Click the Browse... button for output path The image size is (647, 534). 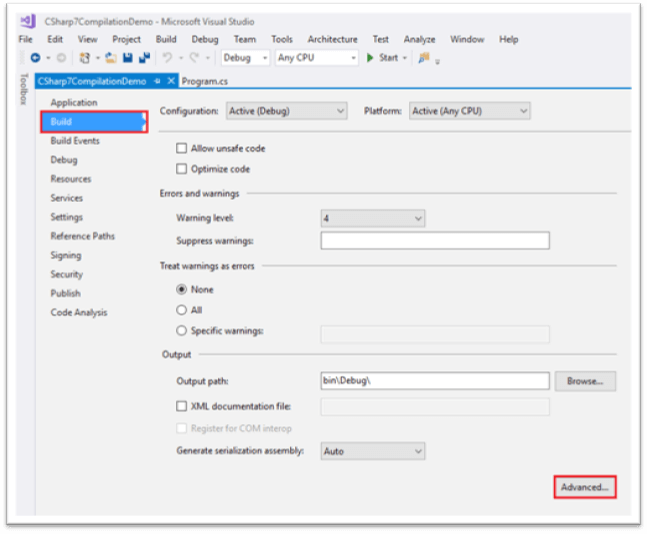(x=585, y=381)
